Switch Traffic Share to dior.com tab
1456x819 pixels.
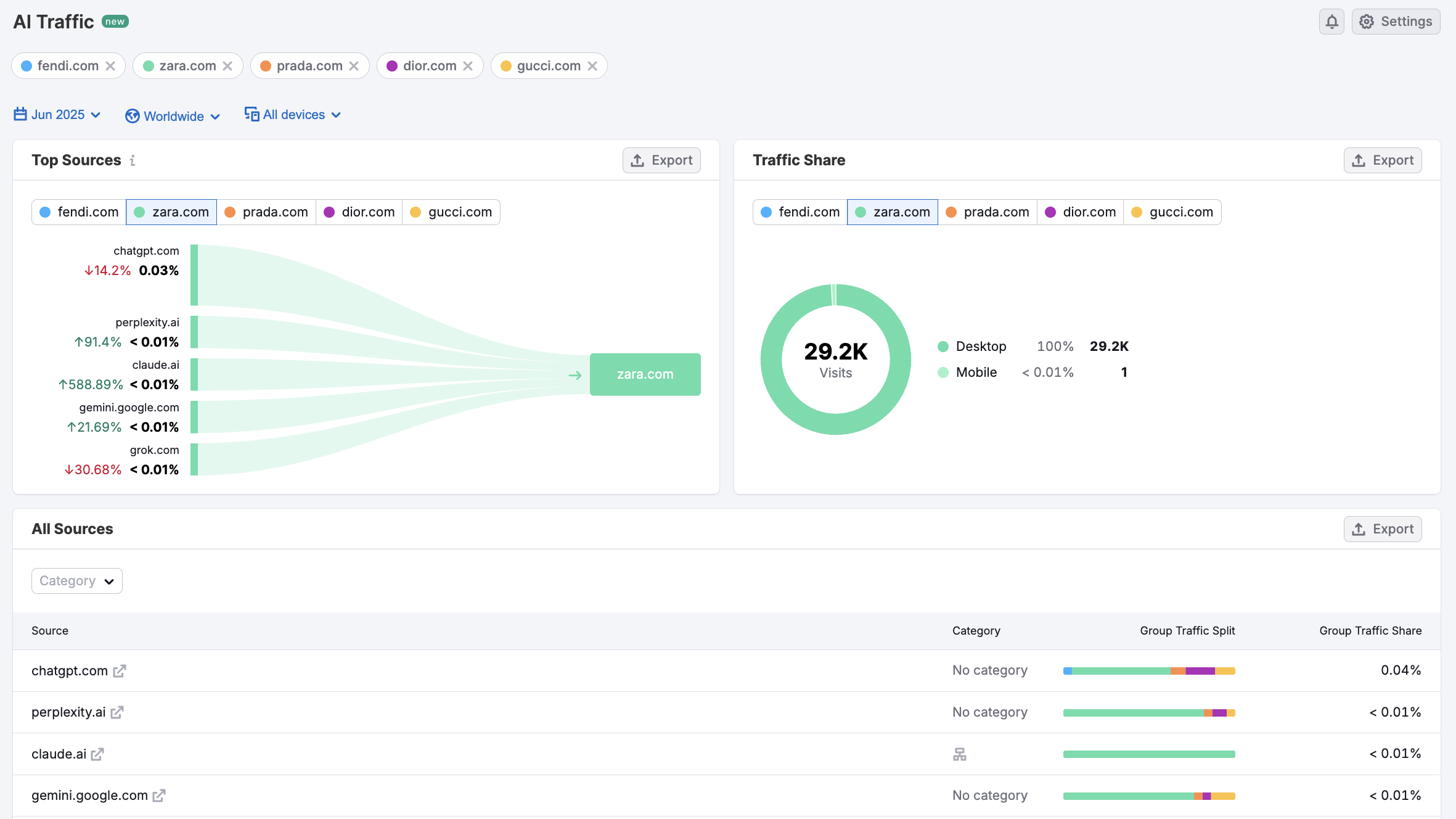[x=1081, y=212]
